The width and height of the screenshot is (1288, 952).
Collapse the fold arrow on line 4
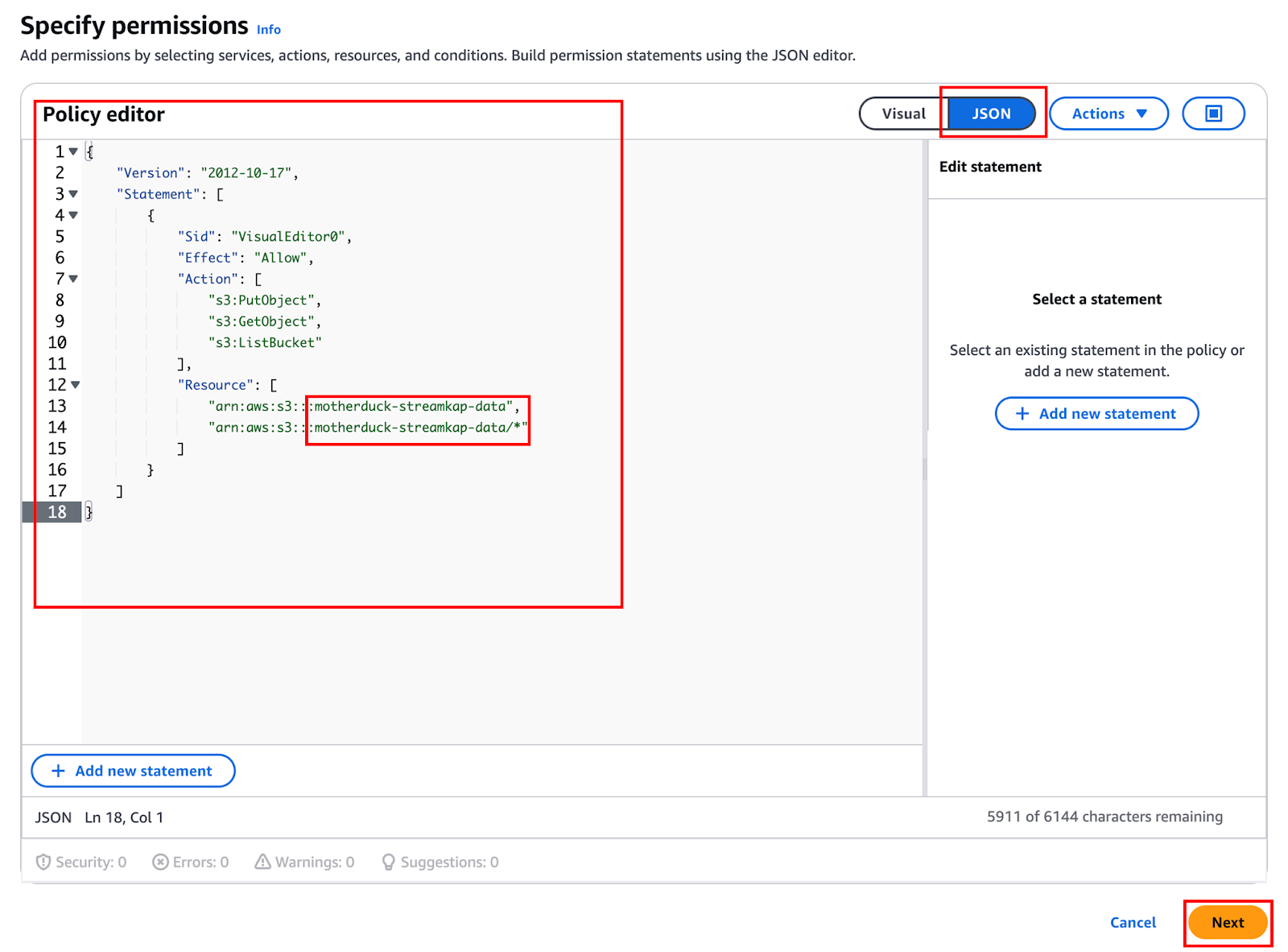pos(73,215)
